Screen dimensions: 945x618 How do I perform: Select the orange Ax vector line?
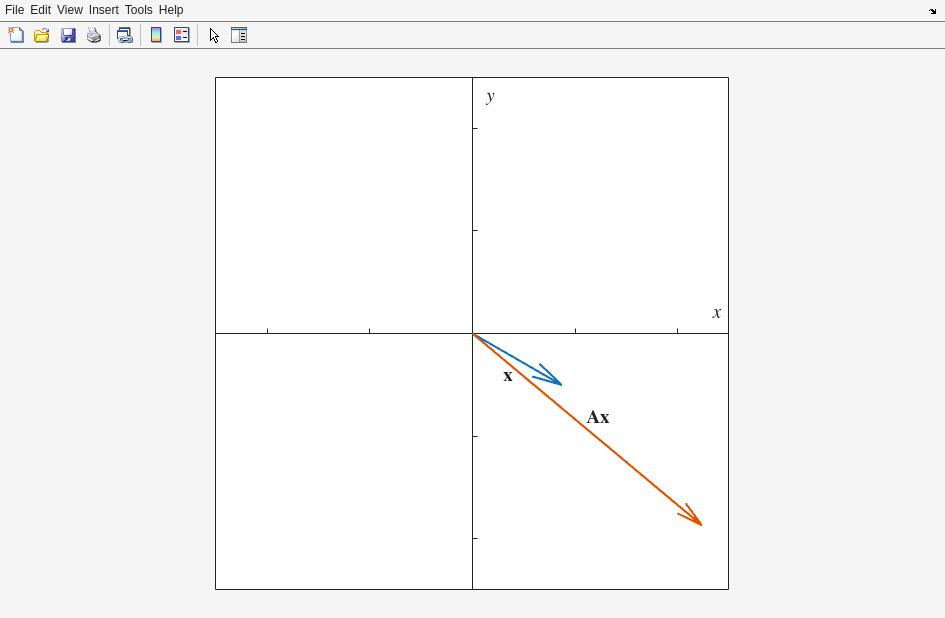pyautogui.click(x=620, y=456)
